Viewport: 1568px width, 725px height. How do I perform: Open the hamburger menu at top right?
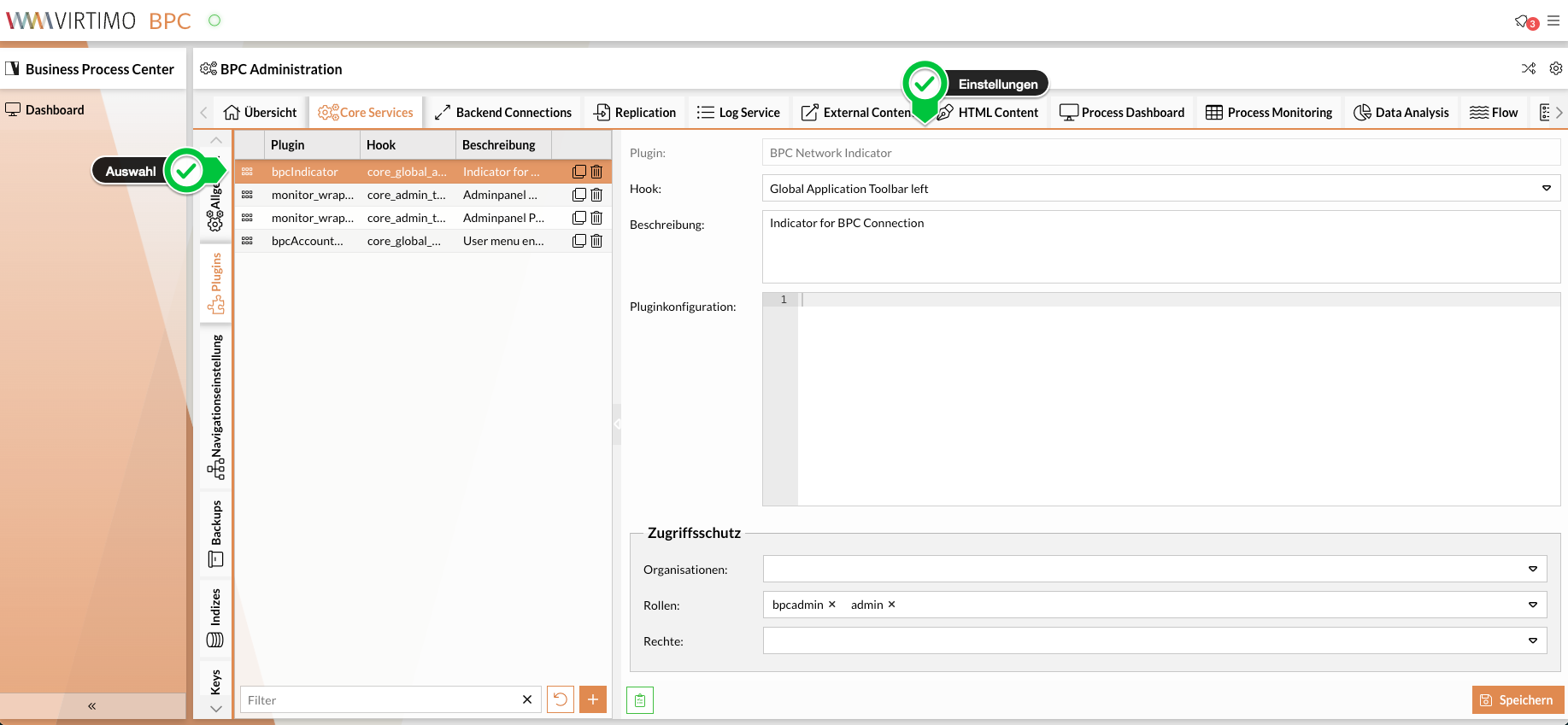click(x=1553, y=20)
